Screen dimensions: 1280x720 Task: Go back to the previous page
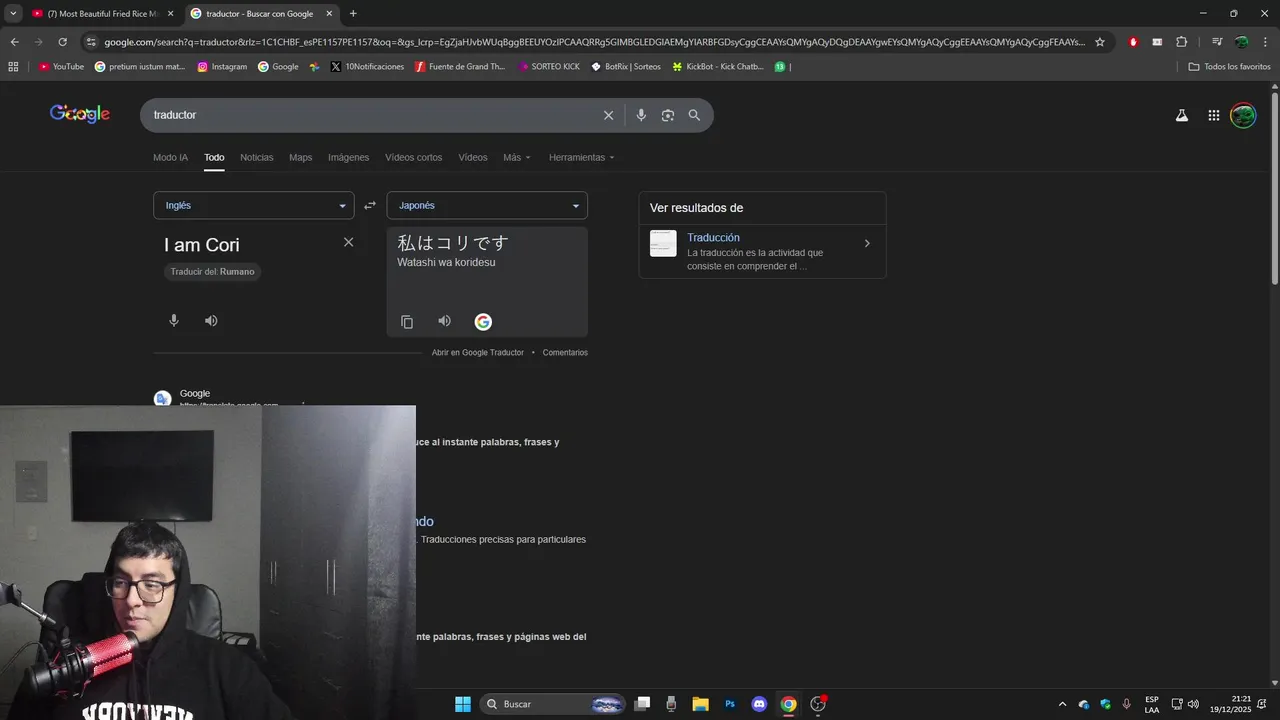coord(14,42)
